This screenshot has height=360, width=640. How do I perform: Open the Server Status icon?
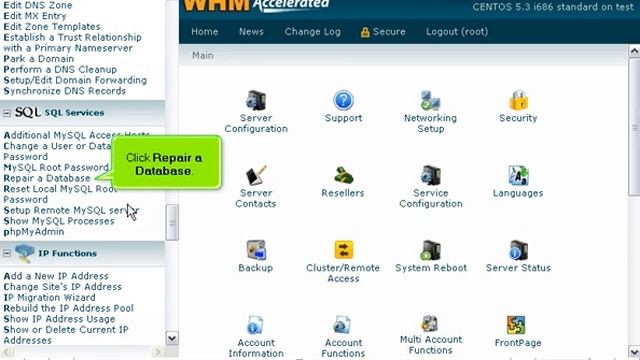pyautogui.click(x=518, y=250)
